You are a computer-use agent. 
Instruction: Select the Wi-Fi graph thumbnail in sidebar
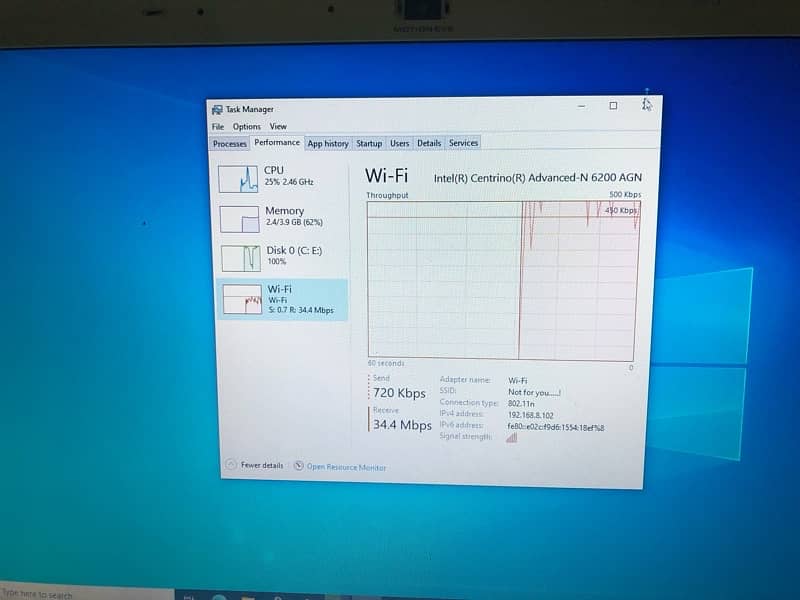pyautogui.click(x=242, y=298)
